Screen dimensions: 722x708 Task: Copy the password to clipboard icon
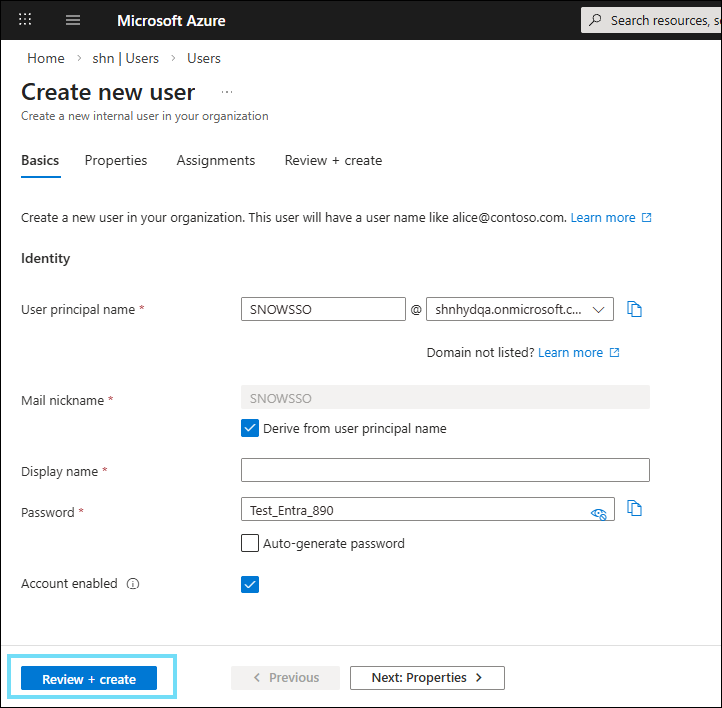click(634, 509)
